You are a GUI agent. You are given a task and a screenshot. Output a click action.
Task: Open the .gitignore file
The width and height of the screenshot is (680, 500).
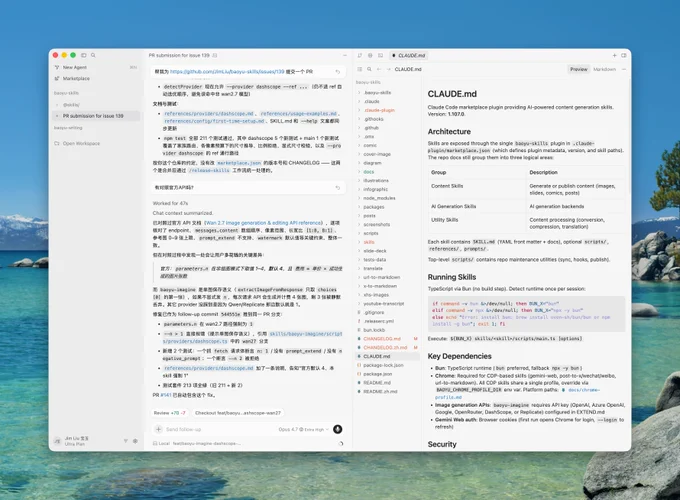[x=373, y=312]
